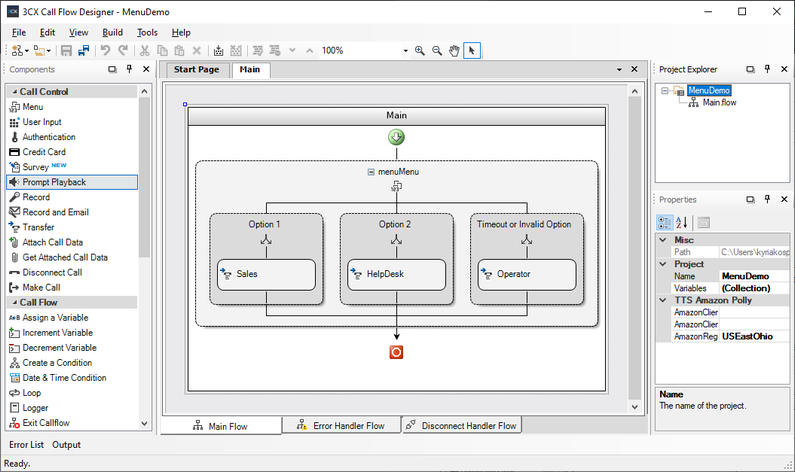795x472 pixels.
Task: Open the 100% zoom level dropdown
Action: coord(405,51)
